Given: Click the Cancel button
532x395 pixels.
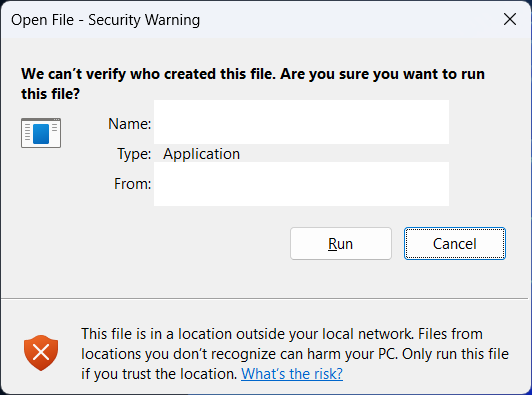Looking at the screenshot, I should coord(455,244).
